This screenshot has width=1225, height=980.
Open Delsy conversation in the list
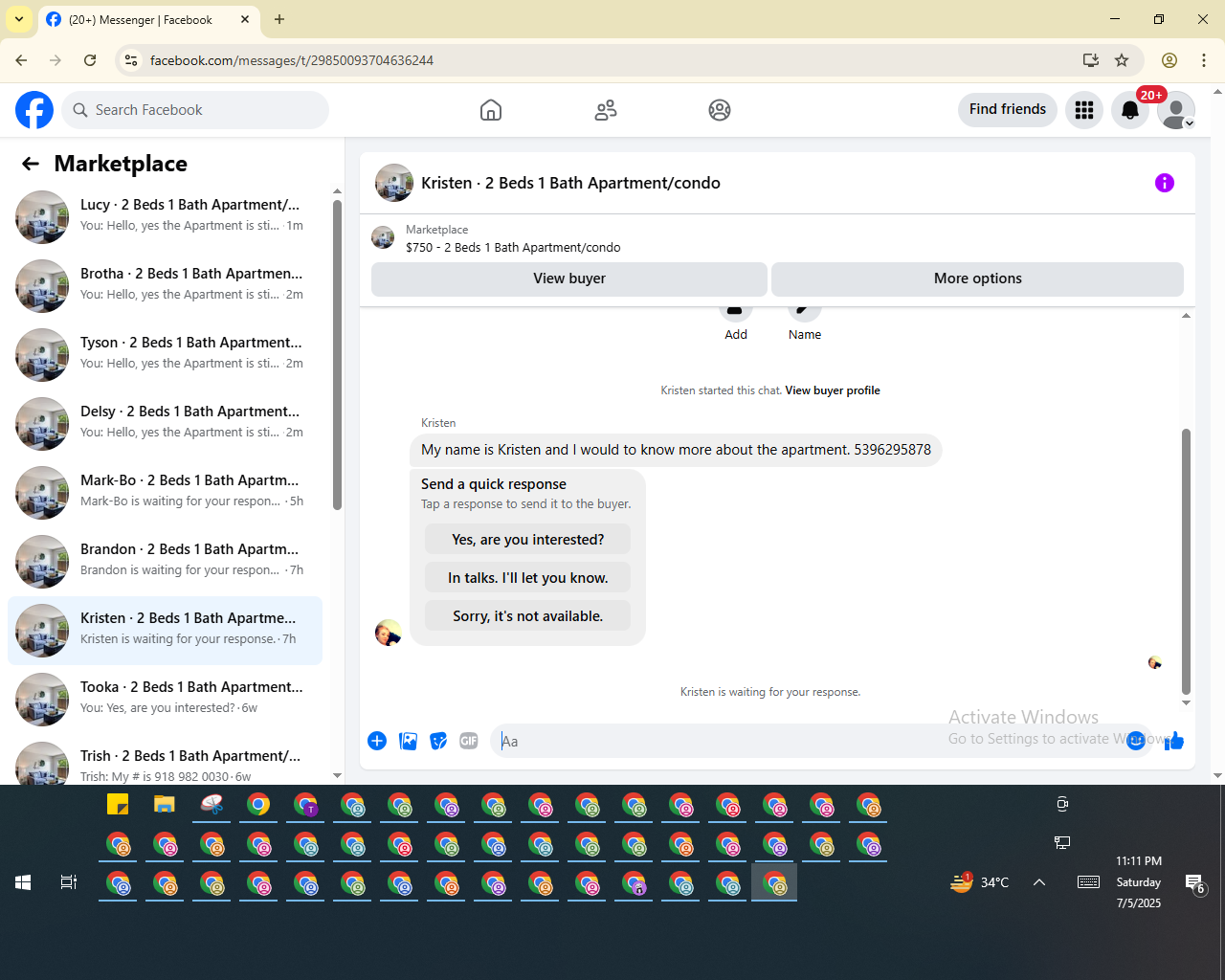click(x=165, y=424)
